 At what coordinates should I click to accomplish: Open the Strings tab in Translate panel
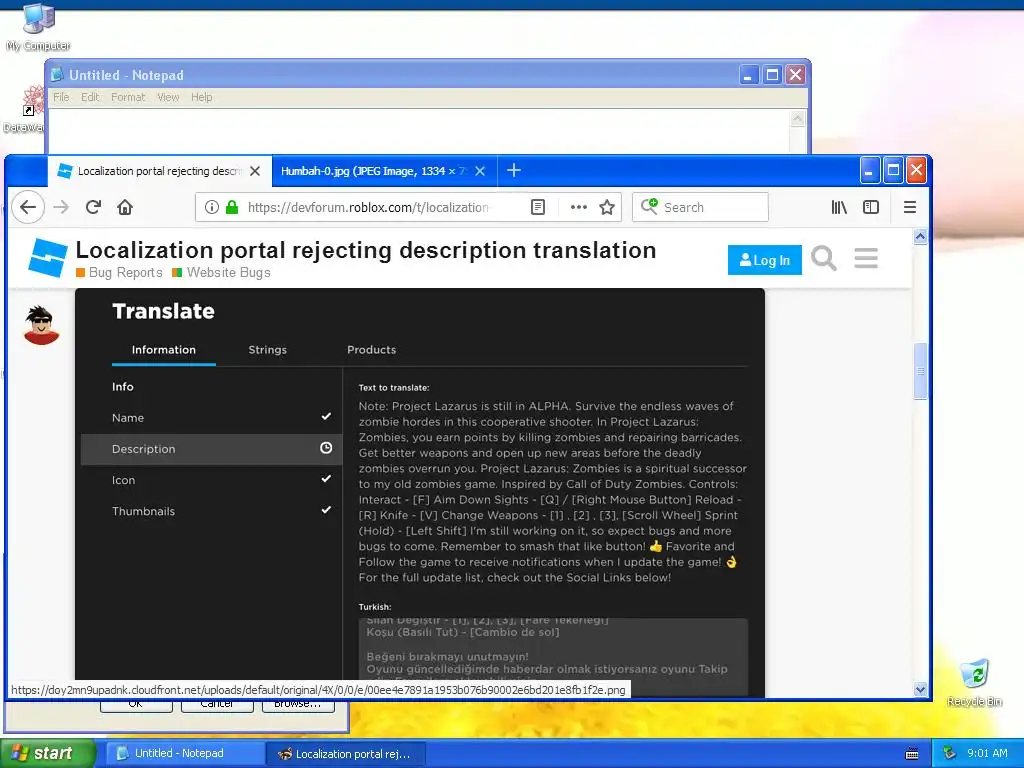[x=268, y=350]
